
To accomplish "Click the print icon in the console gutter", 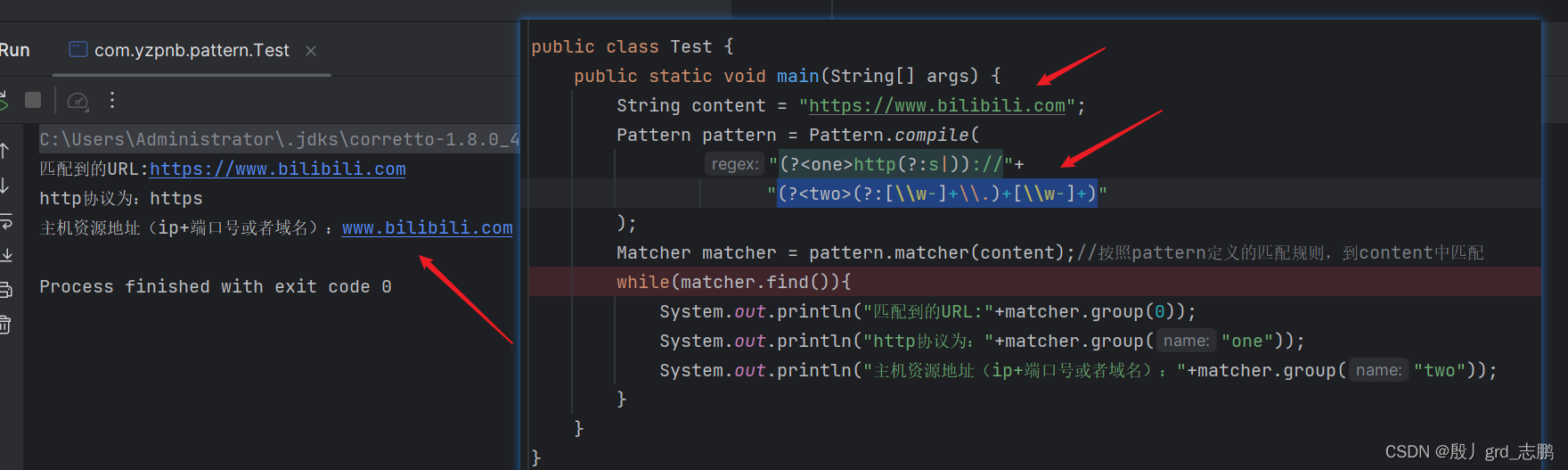I will coord(5,290).
